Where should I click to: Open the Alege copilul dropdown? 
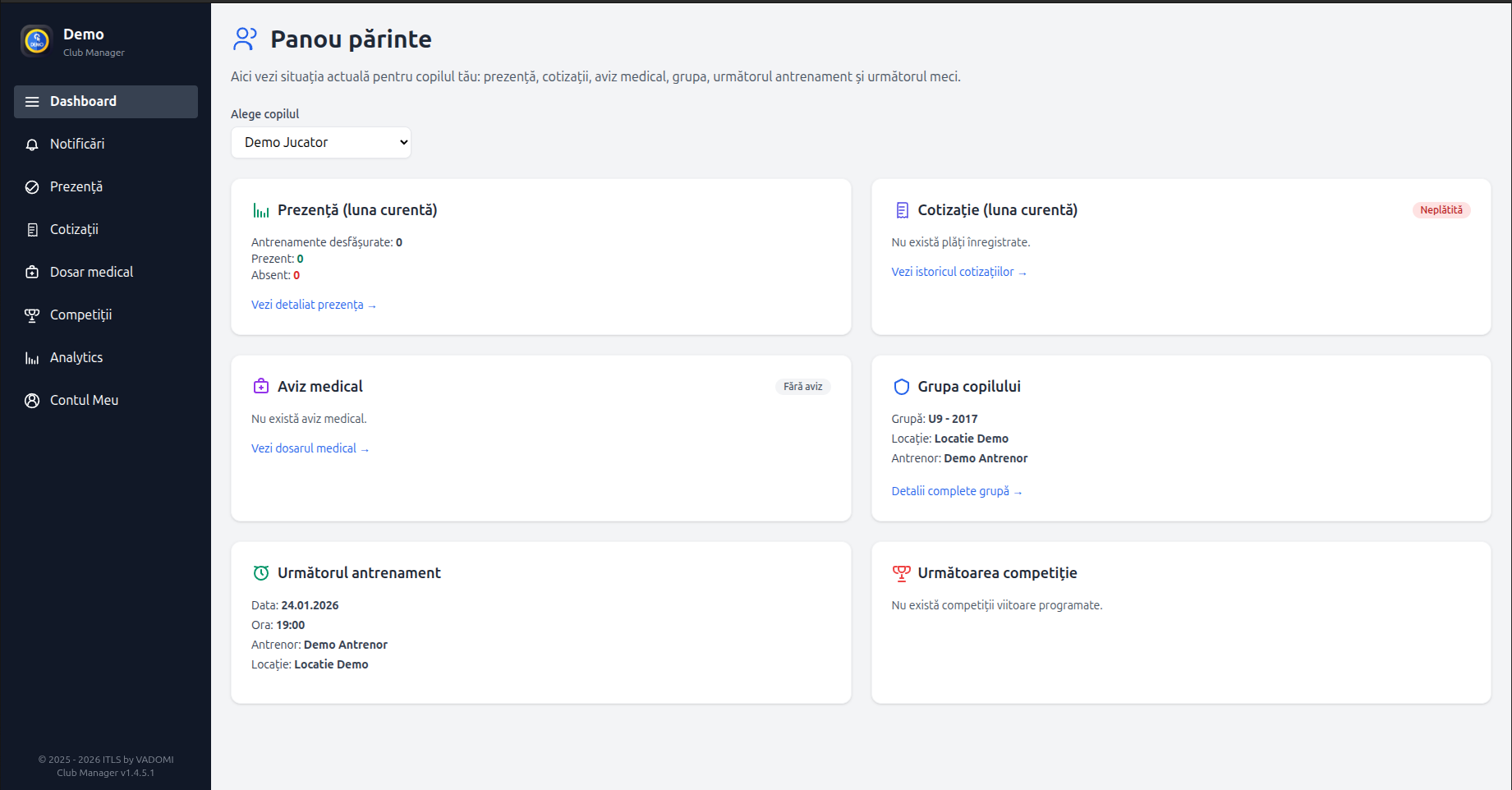coord(321,143)
